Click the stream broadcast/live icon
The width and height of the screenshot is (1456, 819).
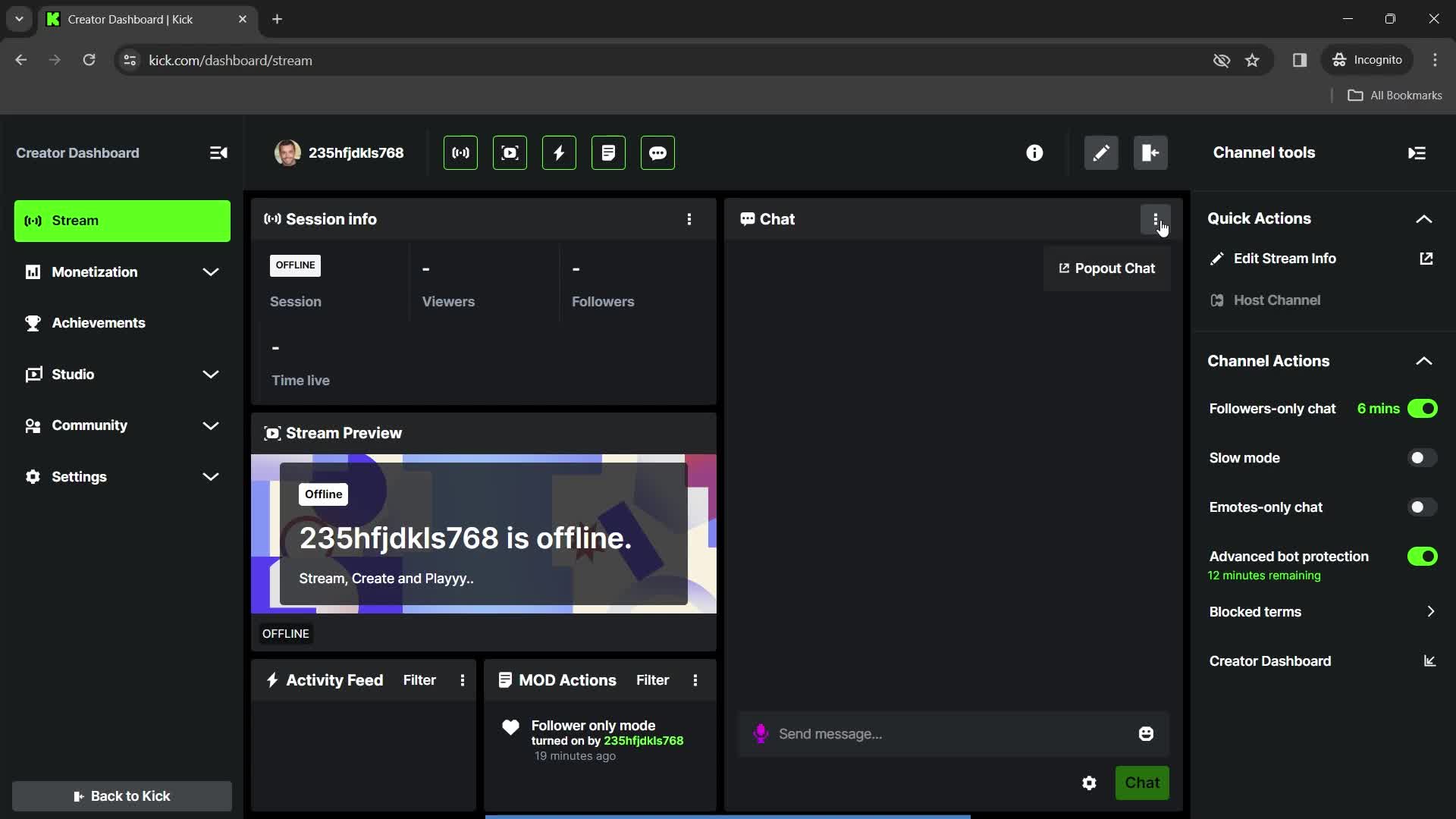pyautogui.click(x=460, y=152)
